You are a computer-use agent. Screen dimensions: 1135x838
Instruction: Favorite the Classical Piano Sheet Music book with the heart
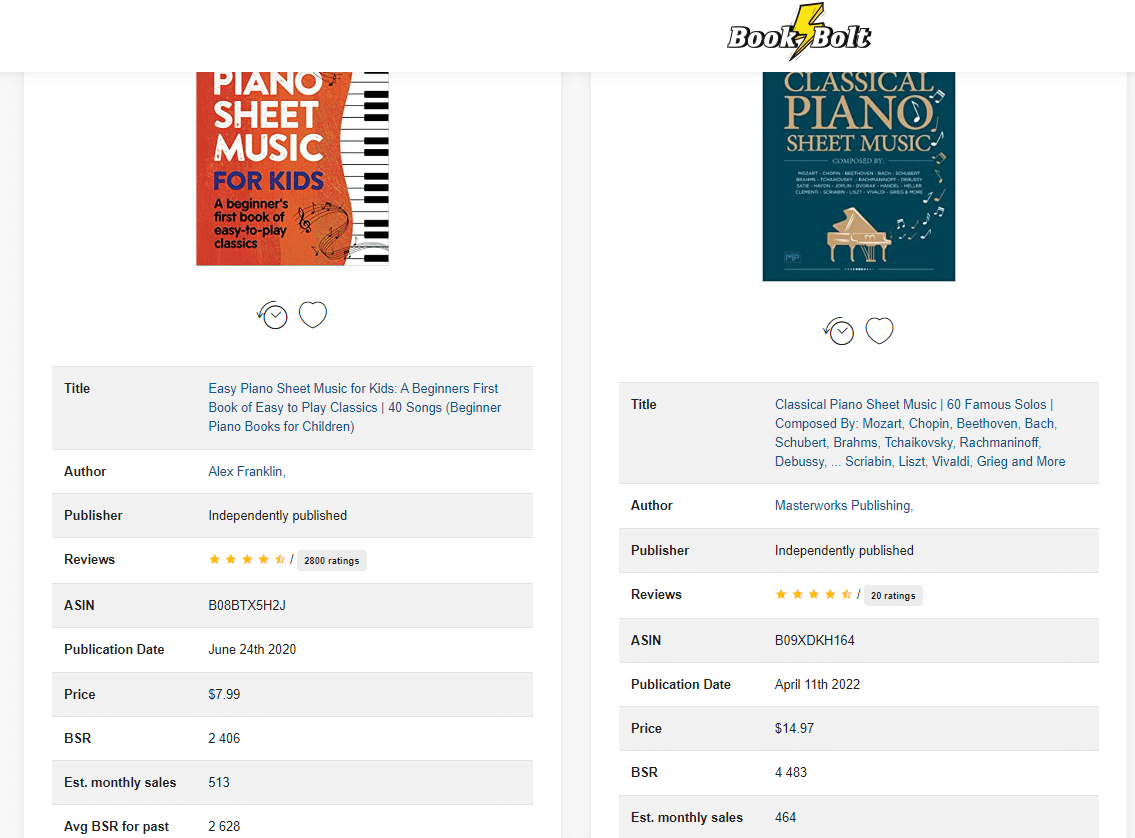point(879,330)
